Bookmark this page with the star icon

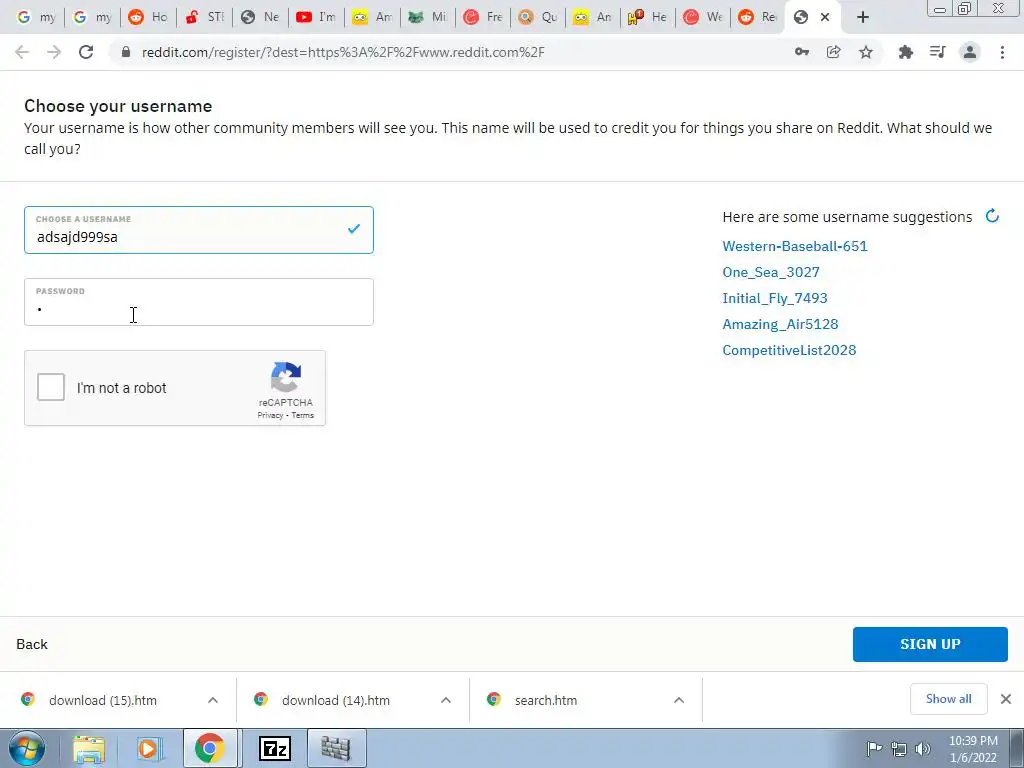pos(866,52)
